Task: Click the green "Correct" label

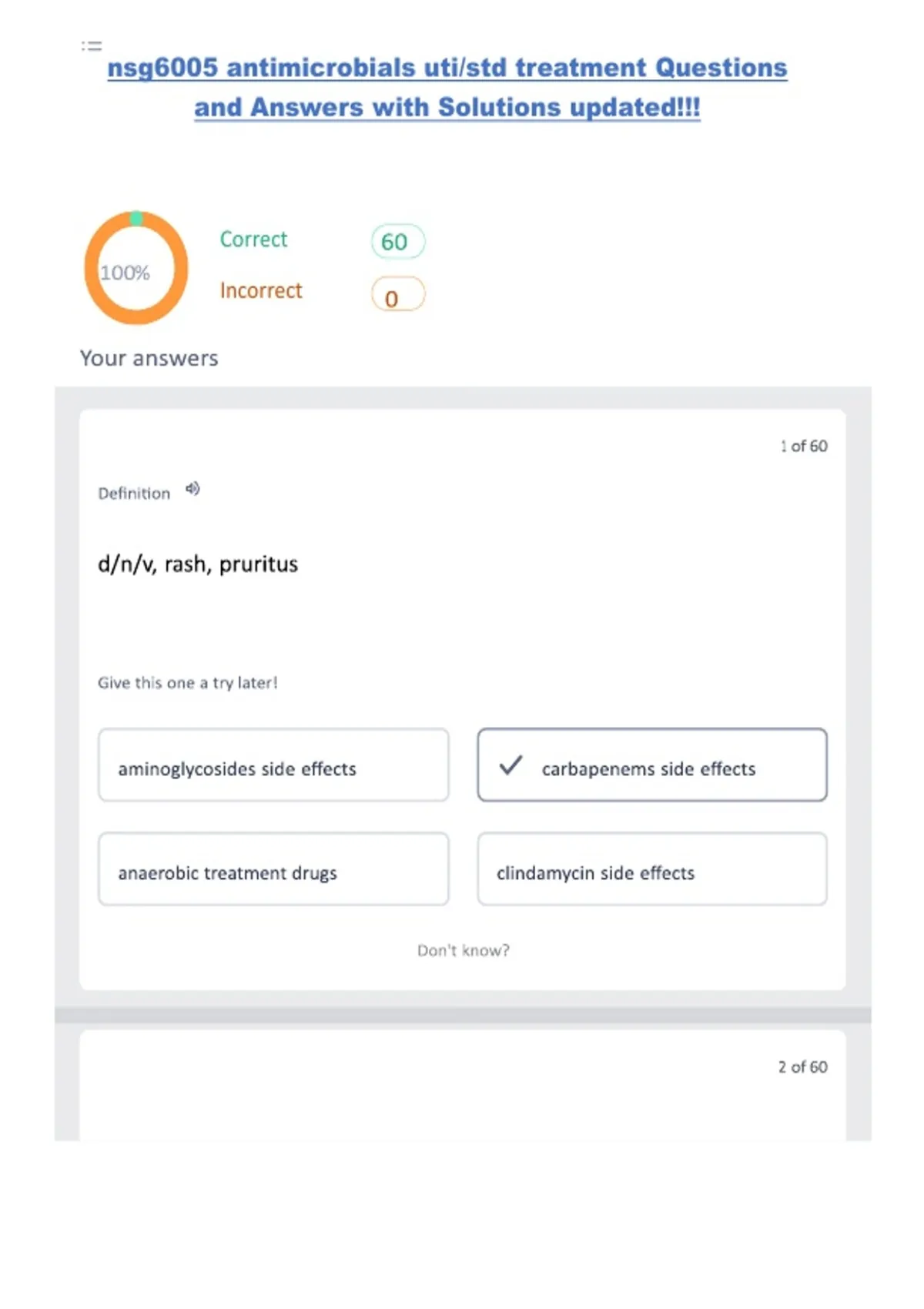Action: [253, 239]
